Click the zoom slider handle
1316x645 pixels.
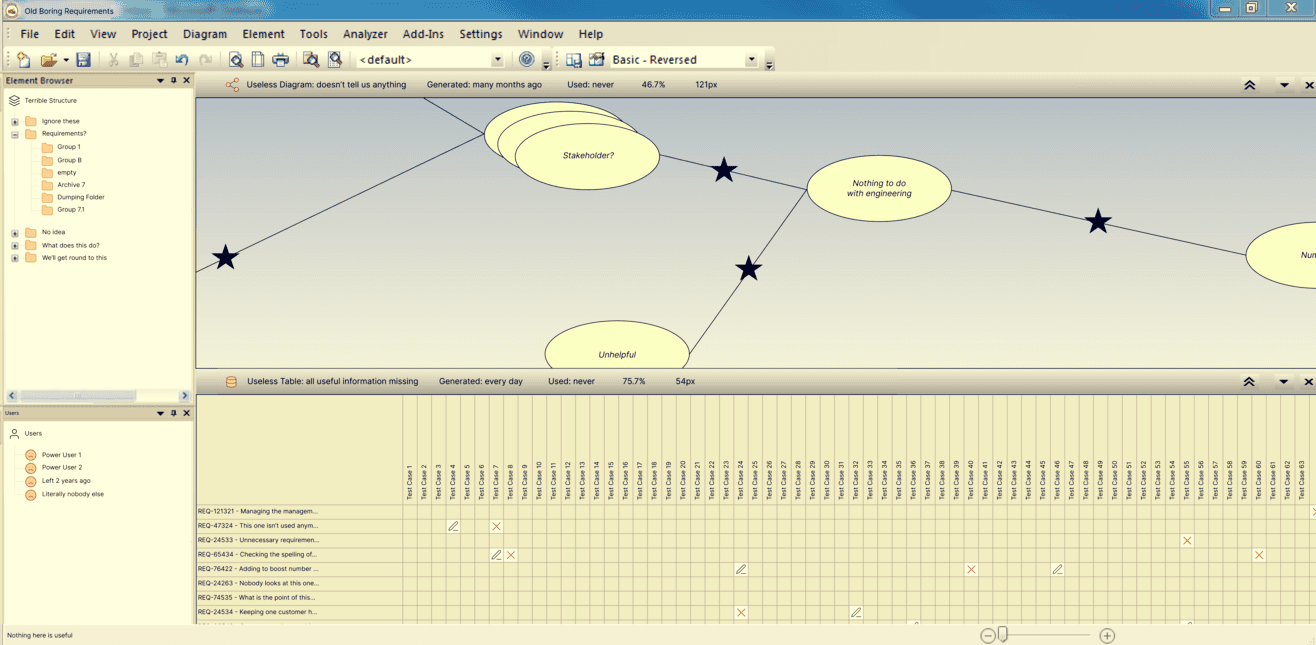coord(1003,636)
